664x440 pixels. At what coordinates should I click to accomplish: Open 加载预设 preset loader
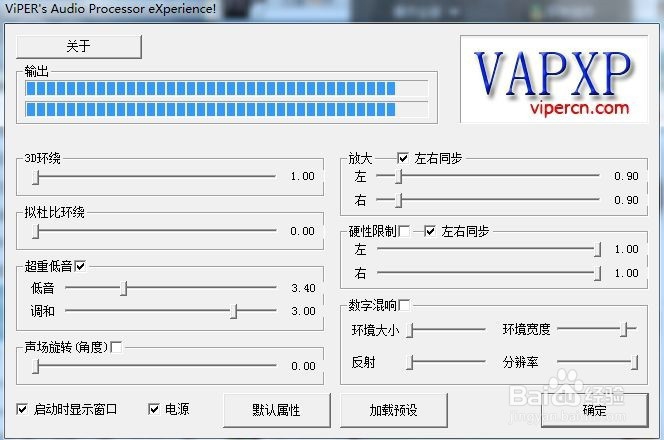[393, 410]
